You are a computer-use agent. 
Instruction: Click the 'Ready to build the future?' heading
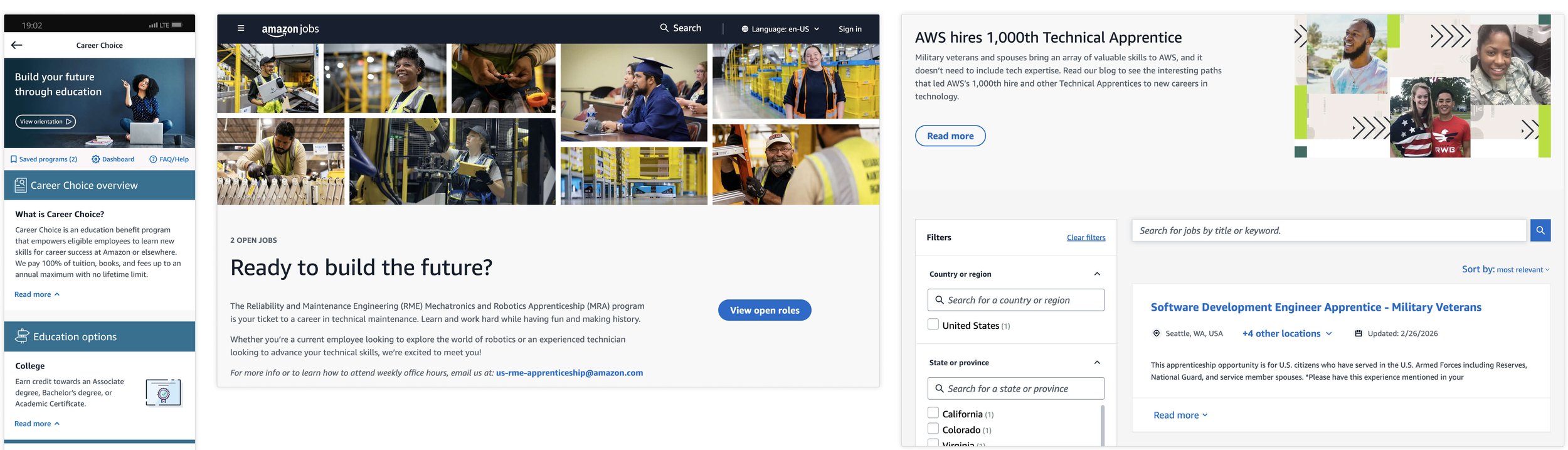tap(361, 267)
